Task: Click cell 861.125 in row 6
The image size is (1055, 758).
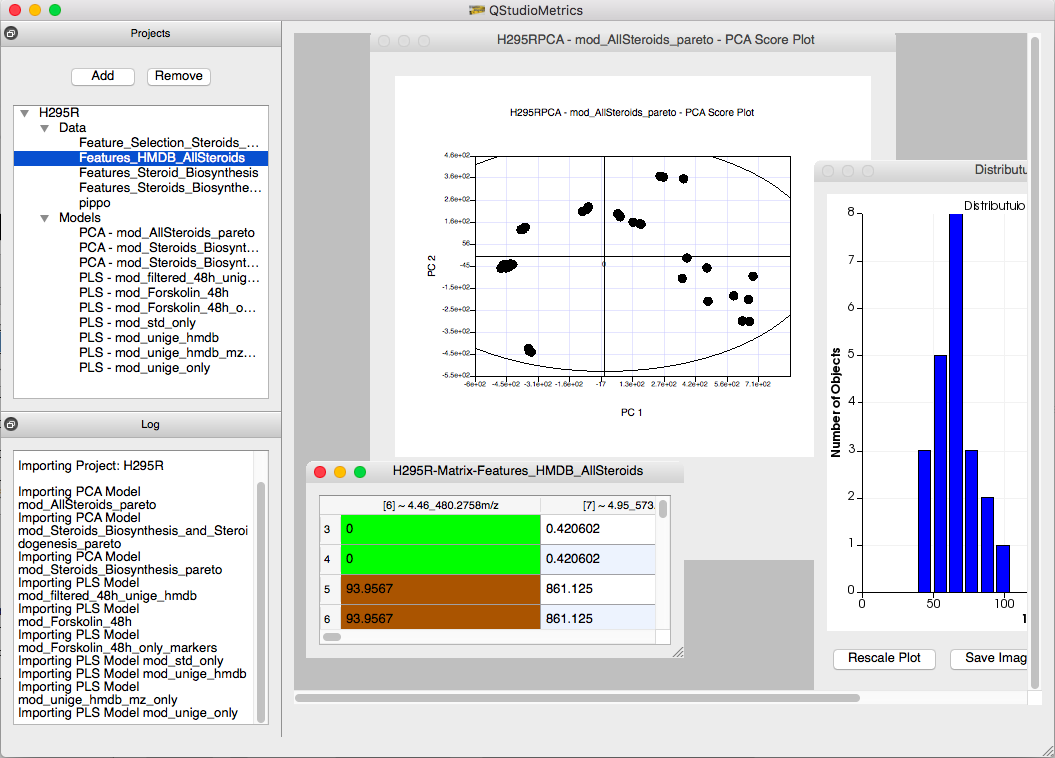Action: tap(597, 617)
